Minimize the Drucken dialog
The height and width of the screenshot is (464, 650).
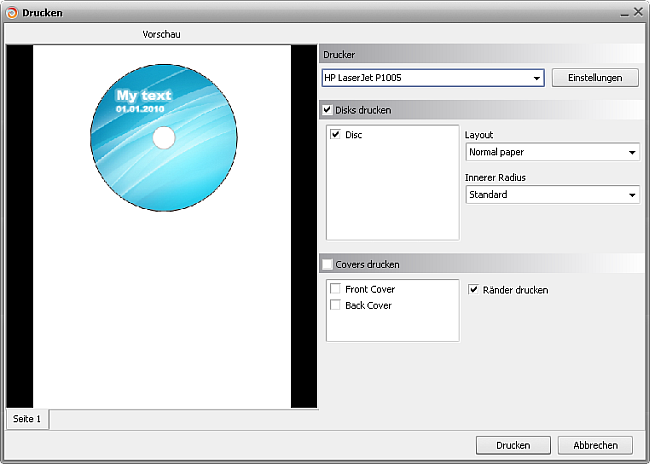click(624, 13)
